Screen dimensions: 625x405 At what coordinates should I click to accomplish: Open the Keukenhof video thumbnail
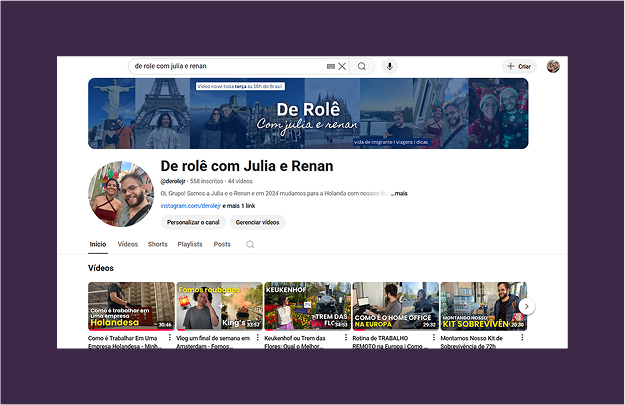click(x=307, y=306)
